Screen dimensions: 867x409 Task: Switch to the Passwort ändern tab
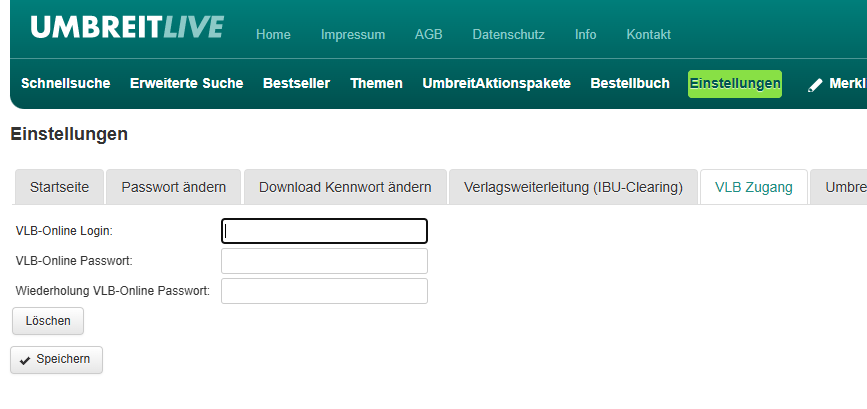pos(173,187)
